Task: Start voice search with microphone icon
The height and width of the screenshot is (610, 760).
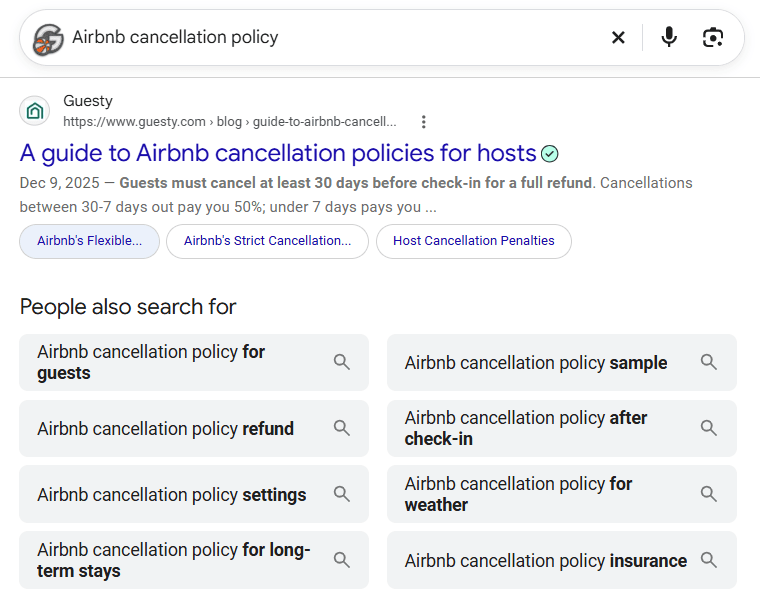Action: [669, 37]
